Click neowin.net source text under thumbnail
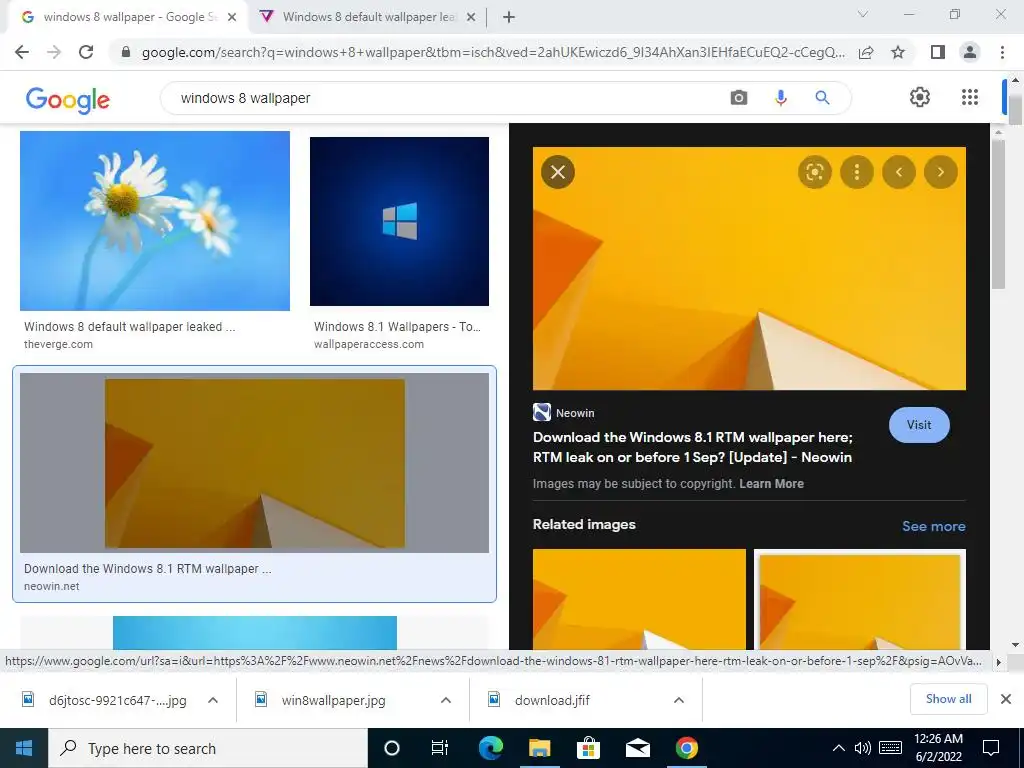Screen dimensions: 1024x768 (x=52, y=586)
